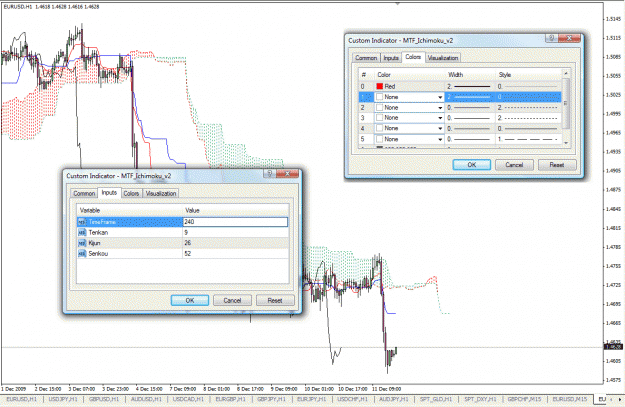Viewport: 625px width, 407px height.
Task: Switch to the EURUSD,M15 chart tab
Action: click(x=570, y=399)
